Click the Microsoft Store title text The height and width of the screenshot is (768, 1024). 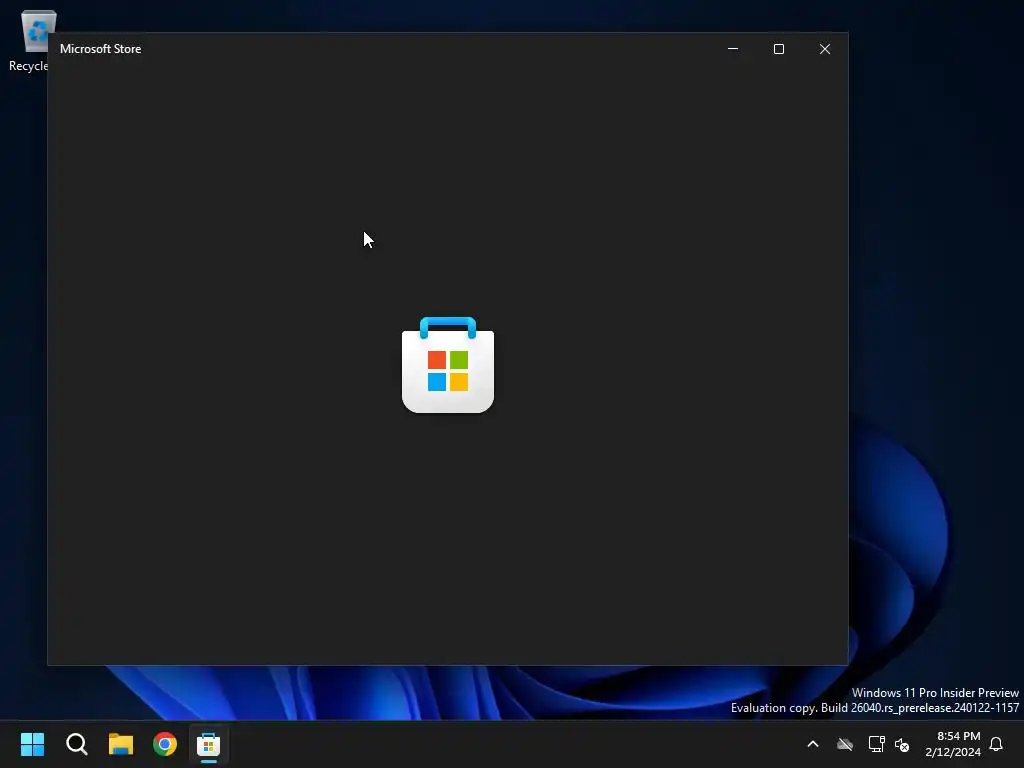pos(101,49)
